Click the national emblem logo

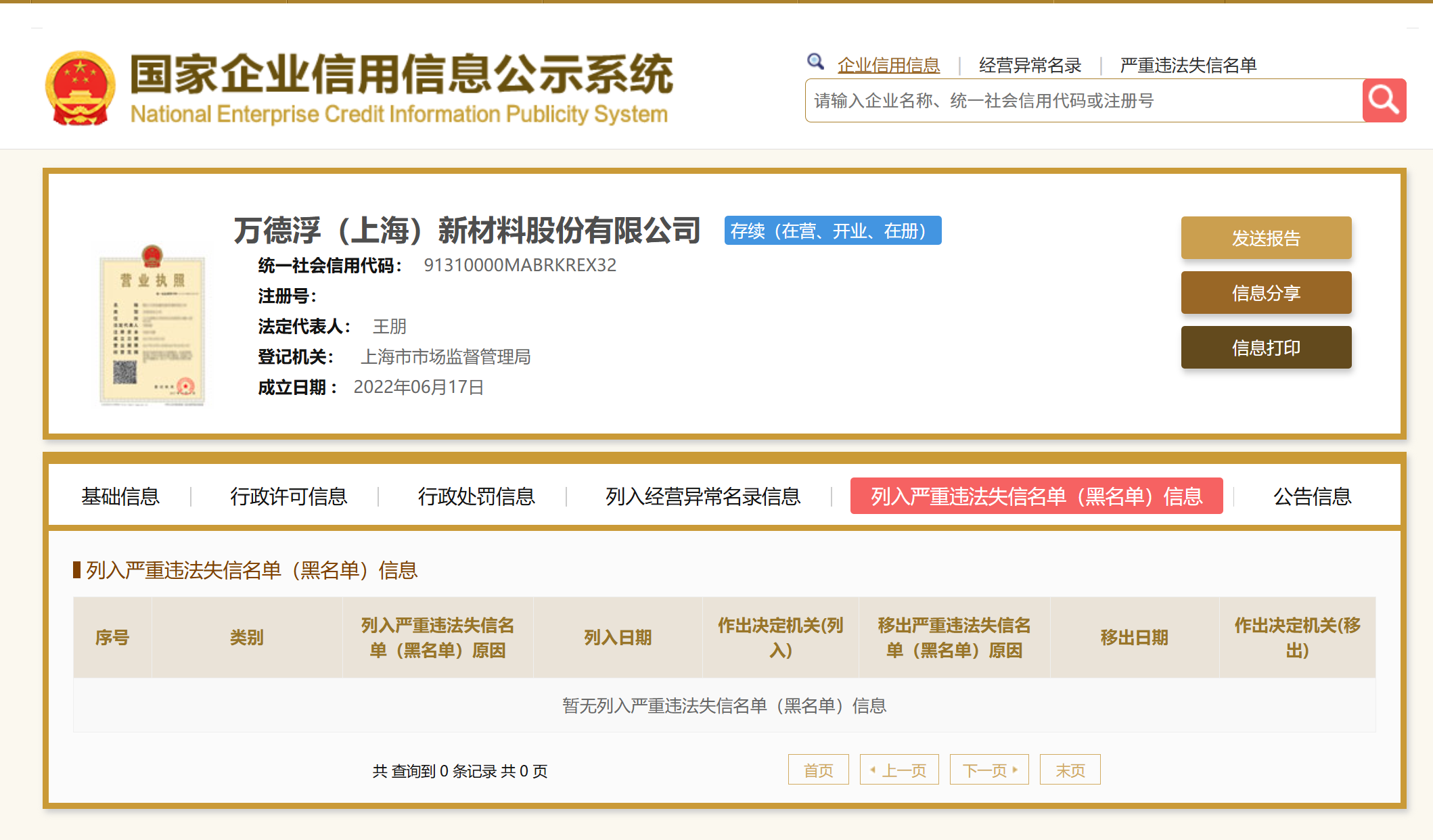[x=80, y=89]
